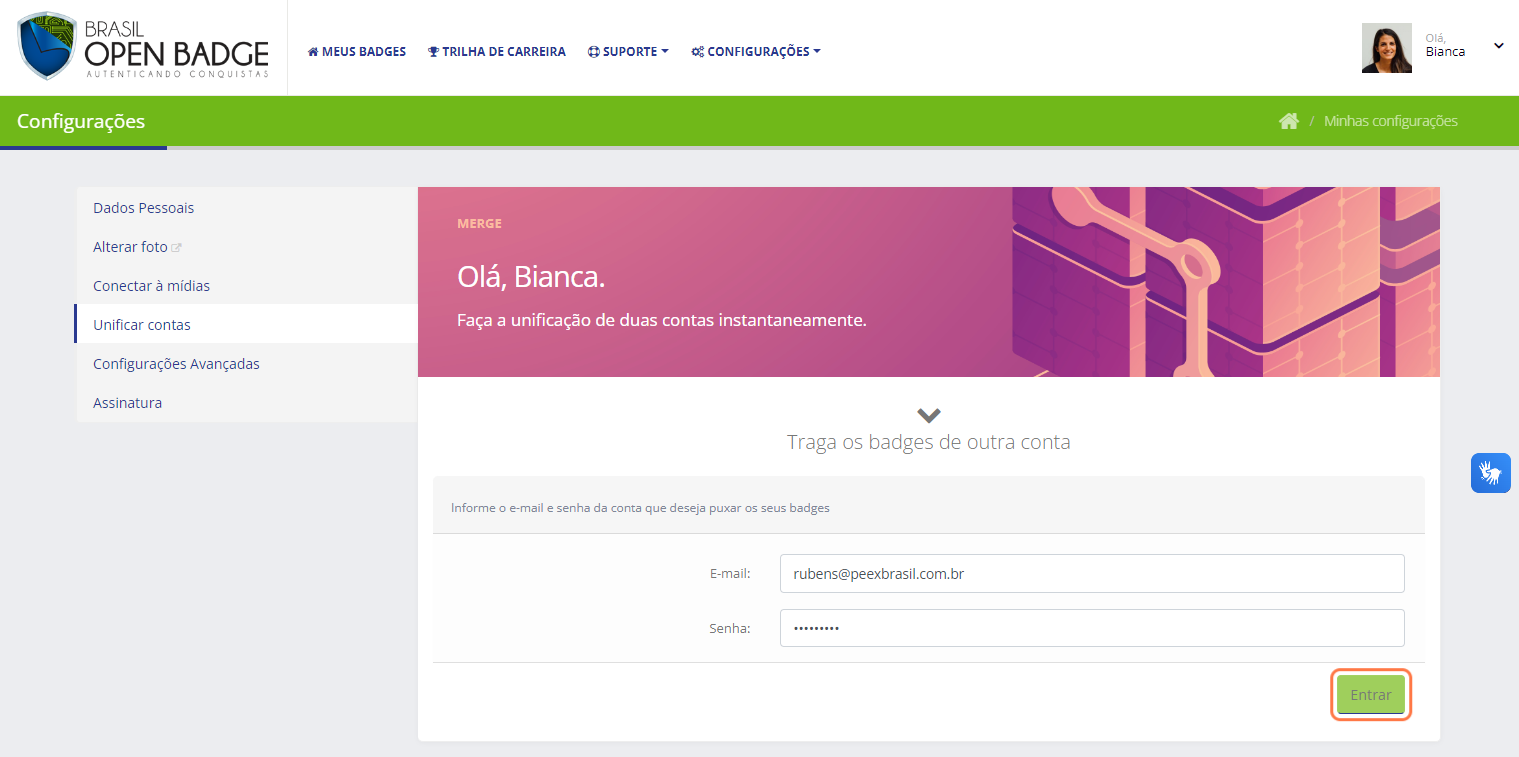Select Unificar contas in sidebar
1519x757 pixels.
pyautogui.click(x=246, y=325)
